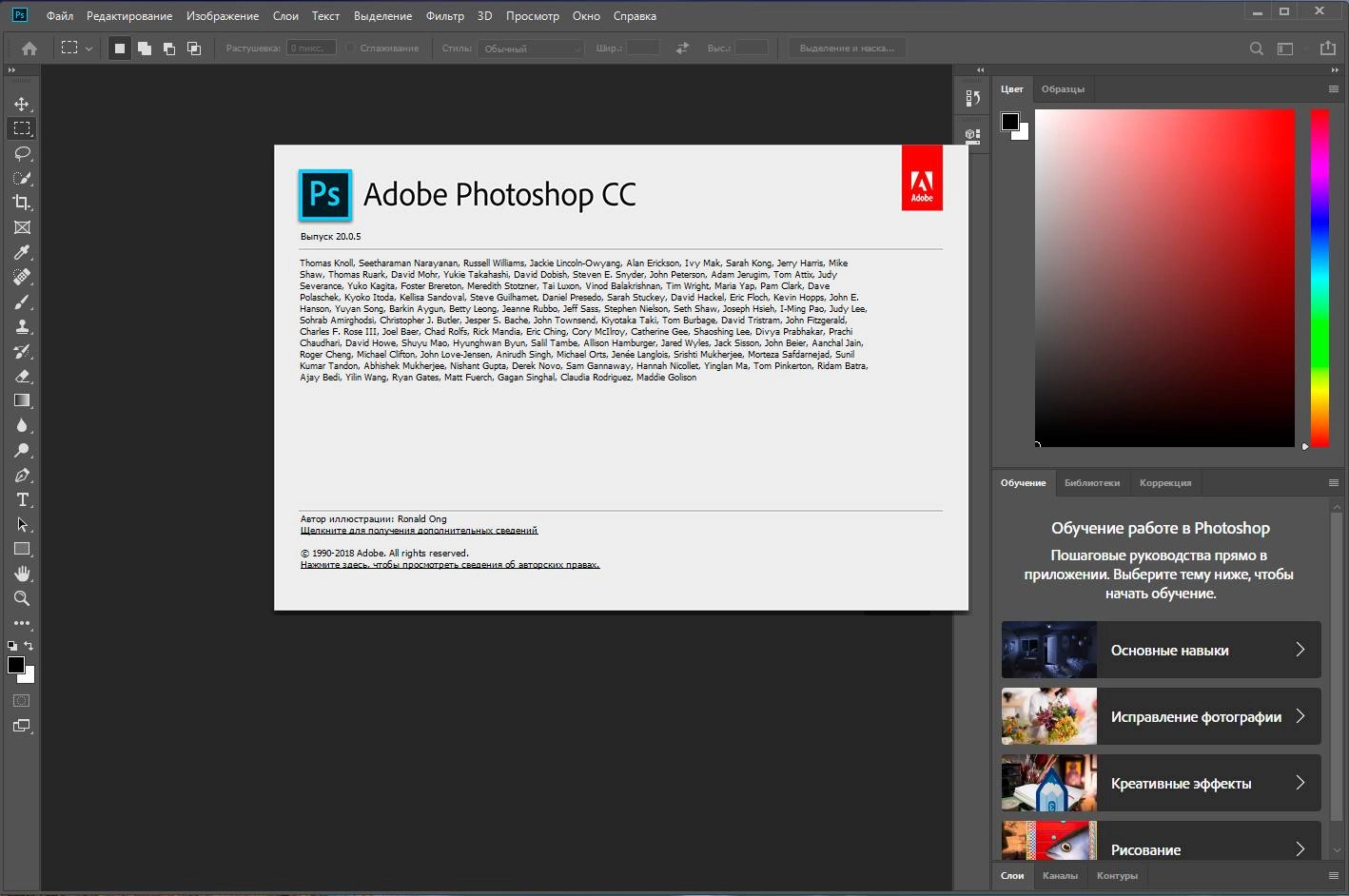Click the Выделение и маска button
The width and height of the screenshot is (1349, 896).
click(847, 49)
